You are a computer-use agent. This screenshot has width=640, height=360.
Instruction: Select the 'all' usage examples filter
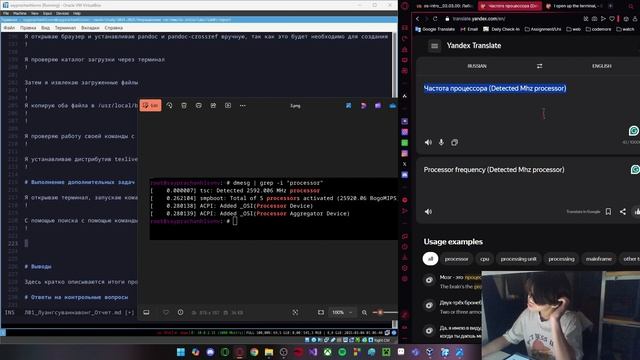(x=430, y=259)
